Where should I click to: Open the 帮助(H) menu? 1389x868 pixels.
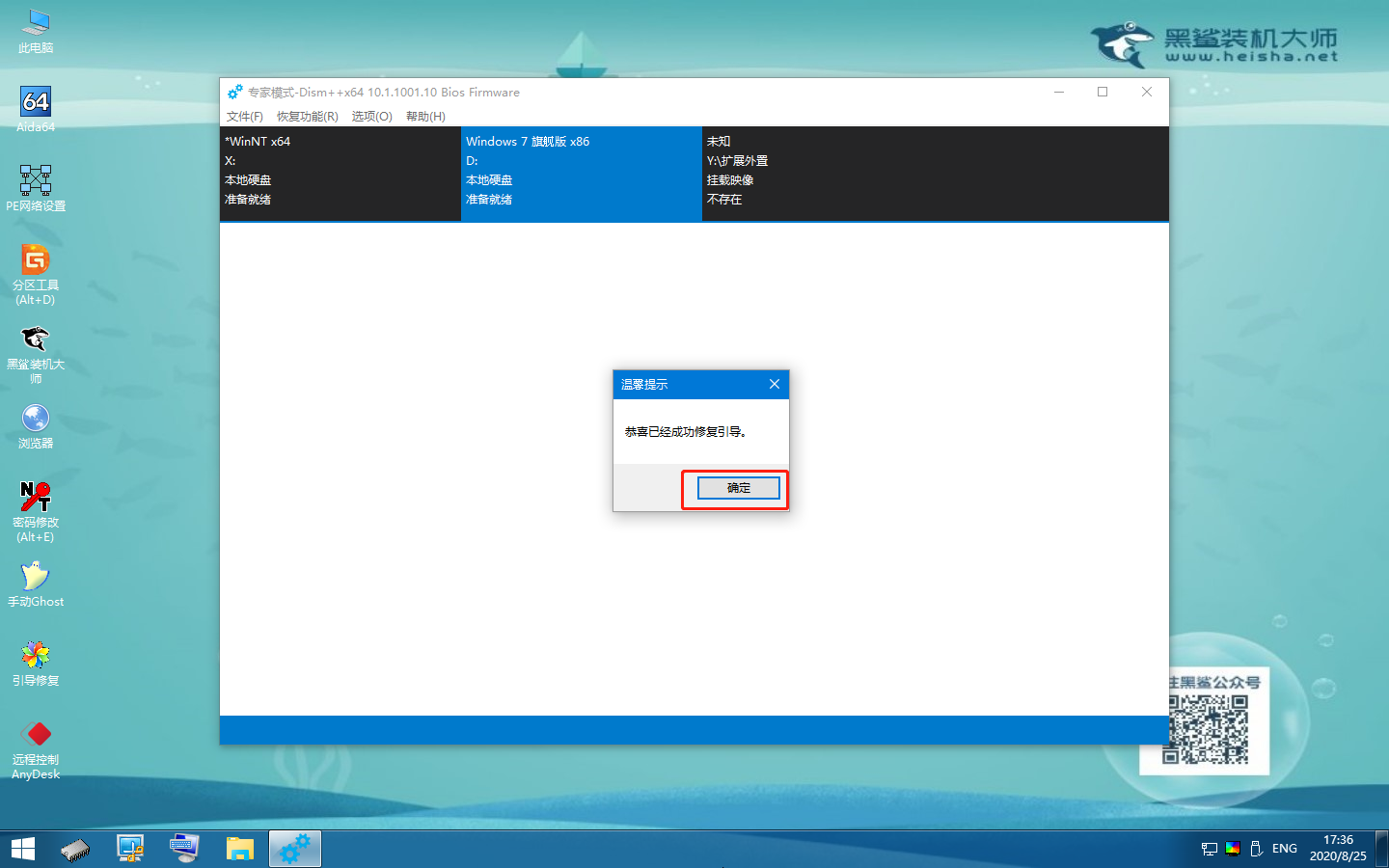[x=425, y=117]
